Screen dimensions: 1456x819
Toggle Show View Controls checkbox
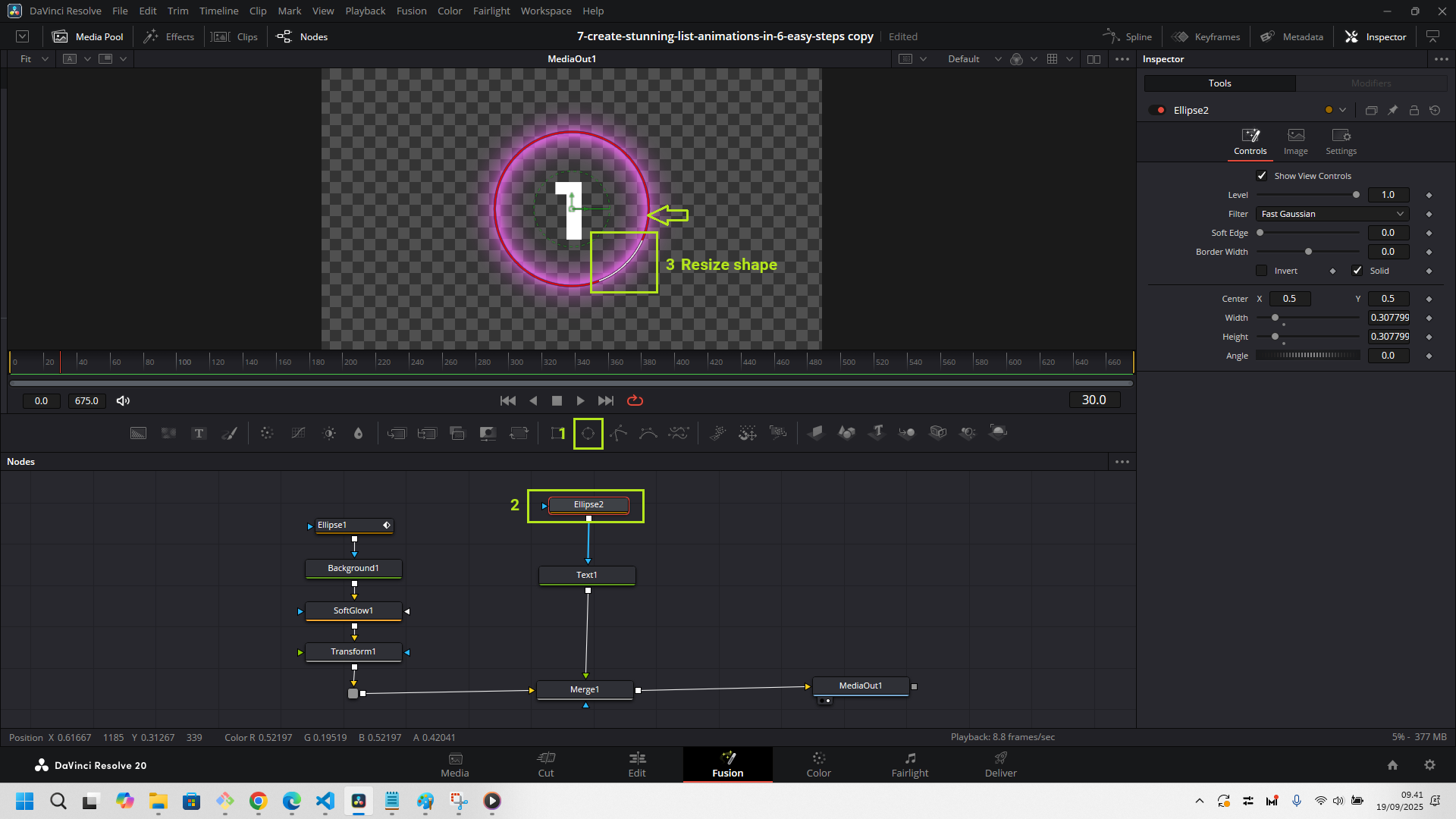[x=1262, y=176]
